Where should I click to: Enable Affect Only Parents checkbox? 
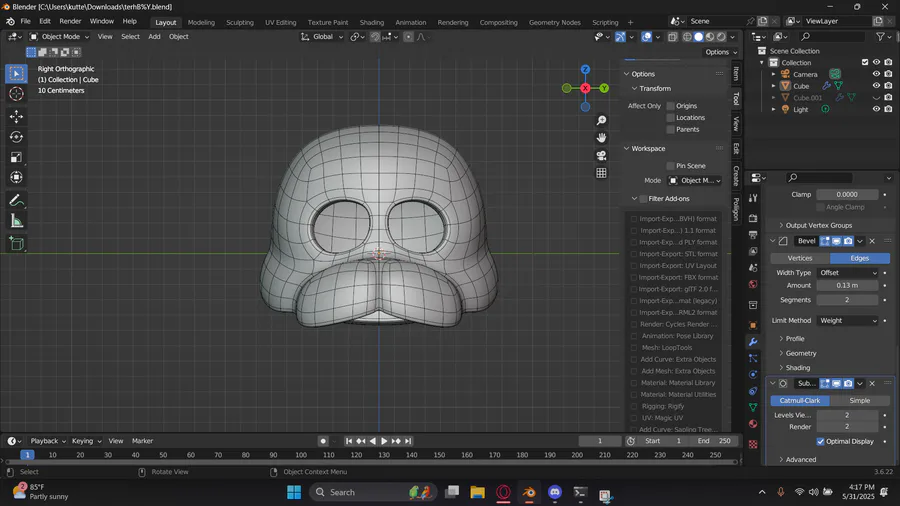coord(670,129)
